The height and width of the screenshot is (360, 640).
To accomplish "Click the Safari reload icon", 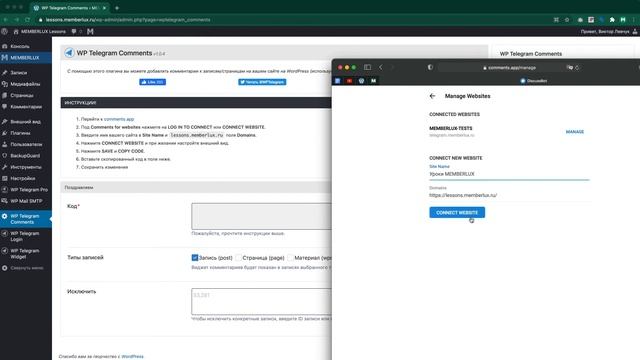I will (577, 68).
